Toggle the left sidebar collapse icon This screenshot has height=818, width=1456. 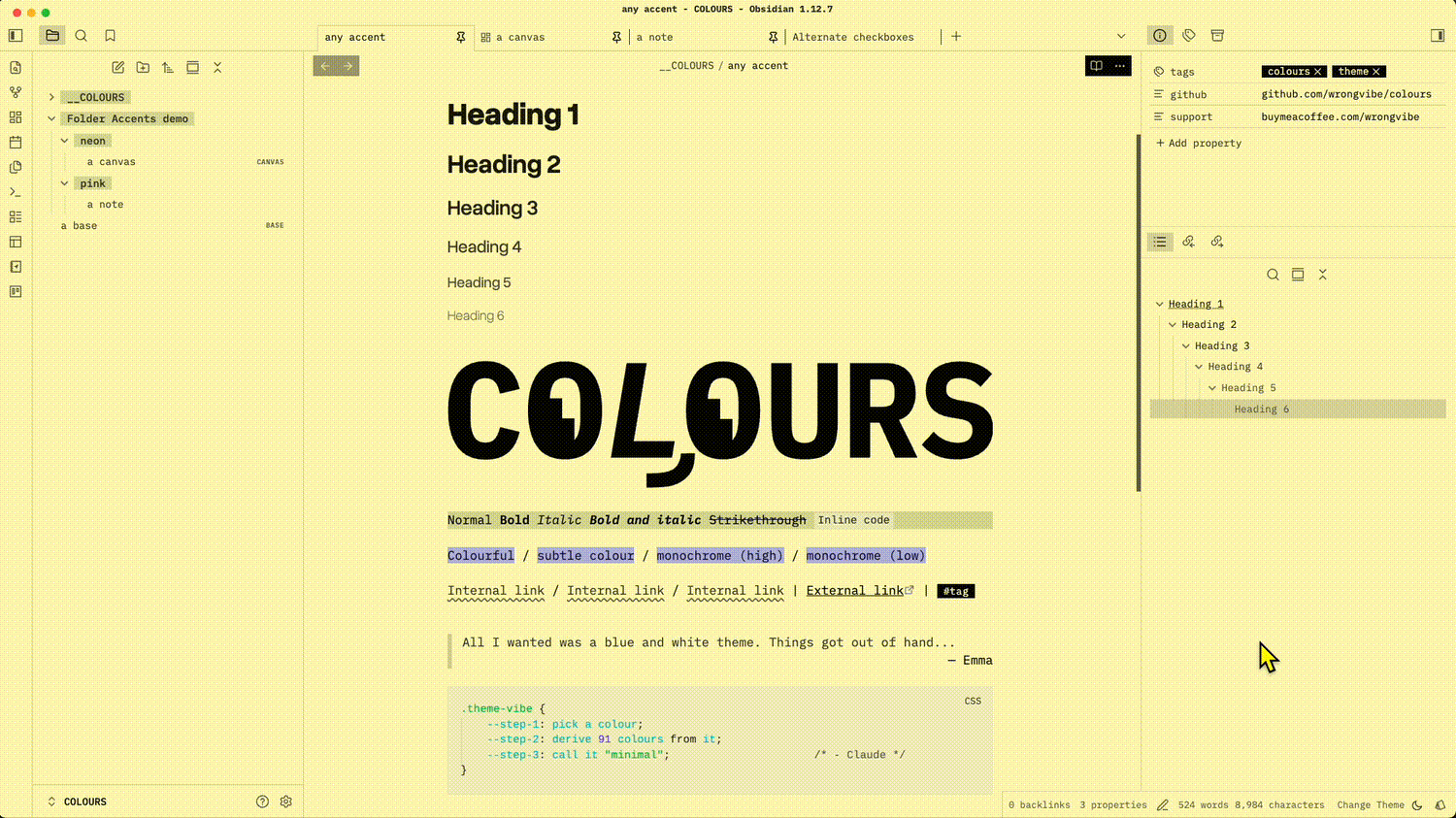pos(16,36)
